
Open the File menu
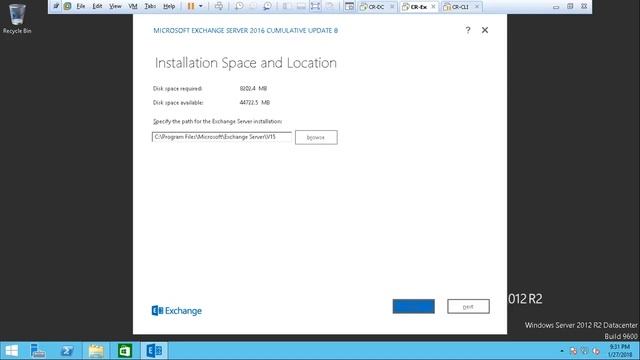coord(81,6)
